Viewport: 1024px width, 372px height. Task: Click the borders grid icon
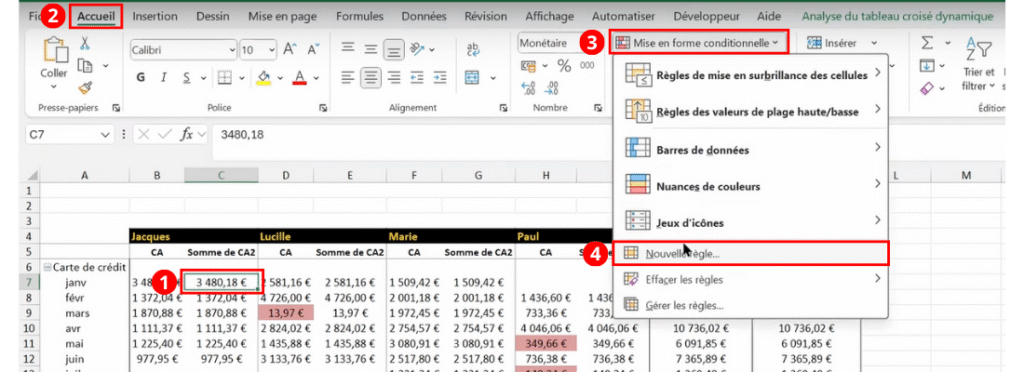(225, 78)
